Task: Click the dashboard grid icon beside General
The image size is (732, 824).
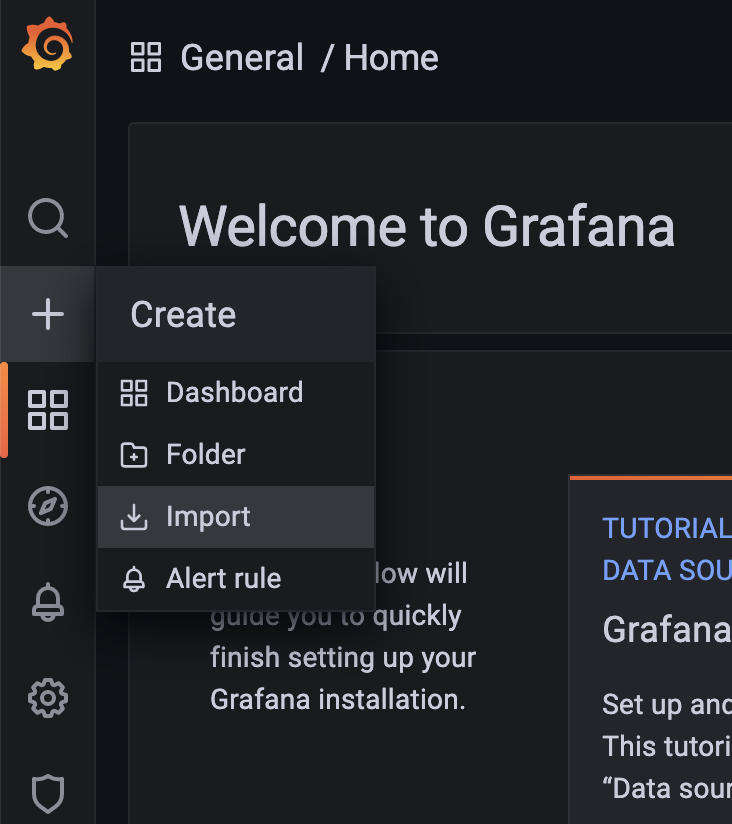Action: pos(146,57)
